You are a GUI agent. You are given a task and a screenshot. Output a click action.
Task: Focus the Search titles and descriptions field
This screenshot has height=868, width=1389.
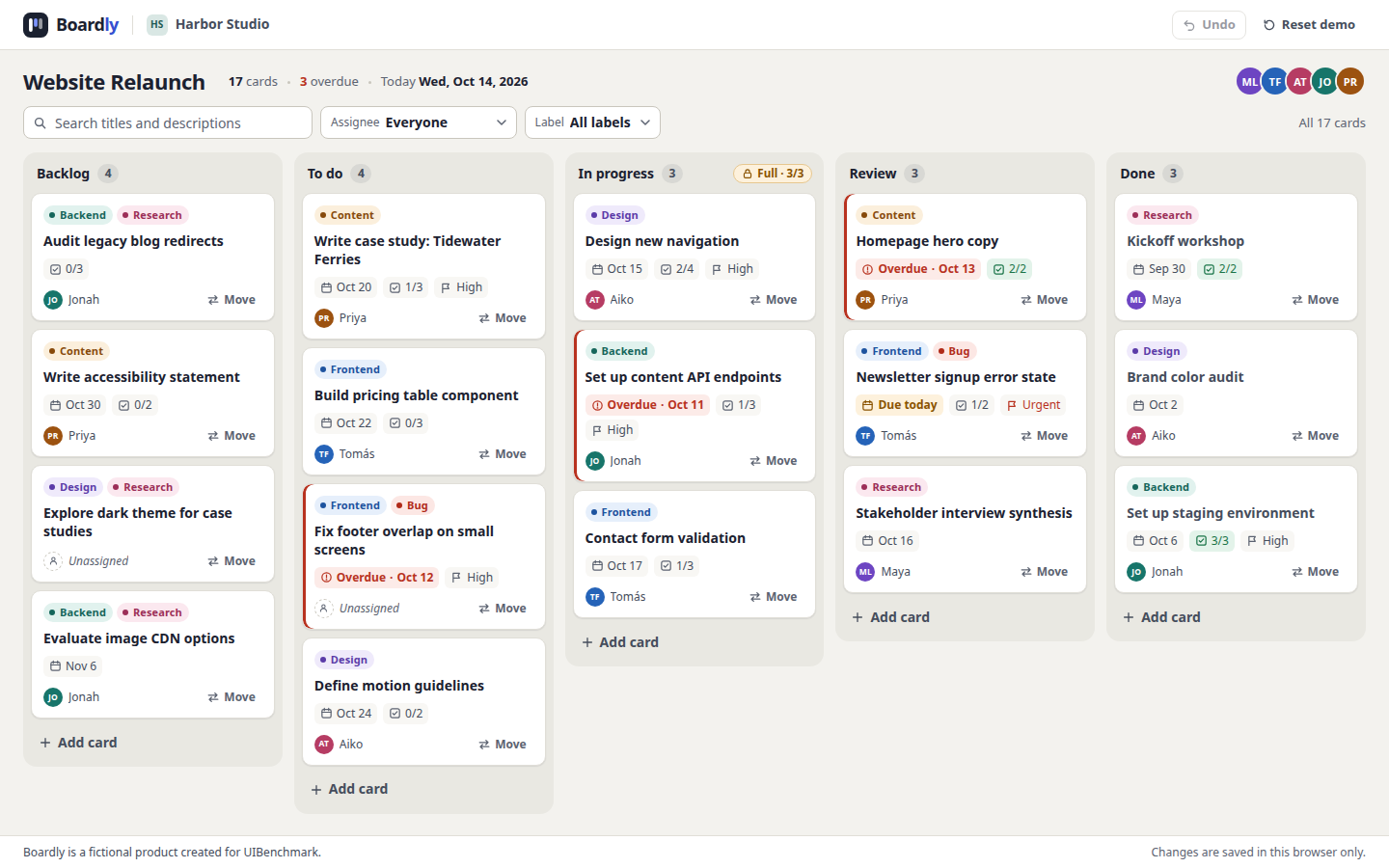coord(168,122)
